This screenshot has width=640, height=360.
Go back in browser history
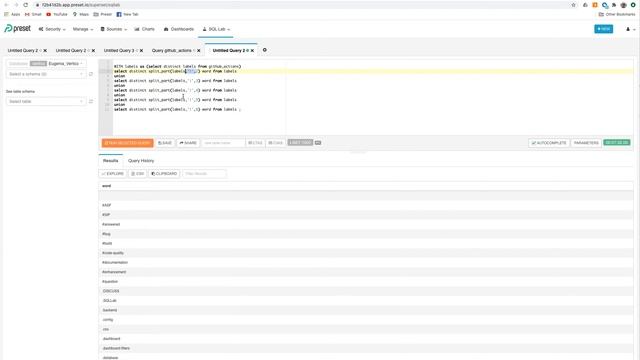coord(6,5)
